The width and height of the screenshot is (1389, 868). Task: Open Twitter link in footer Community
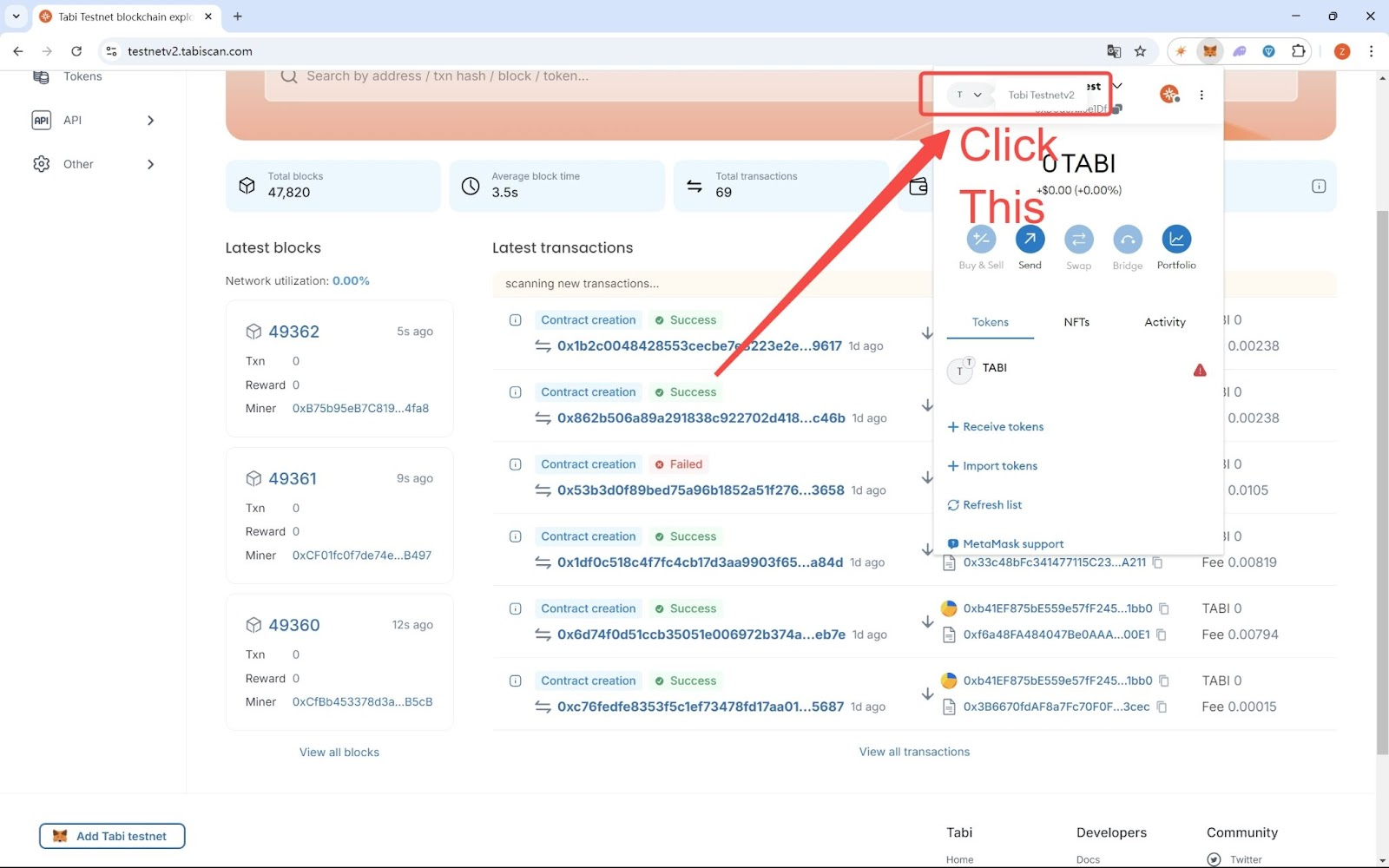pyautogui.click(x=1246, y=859)
